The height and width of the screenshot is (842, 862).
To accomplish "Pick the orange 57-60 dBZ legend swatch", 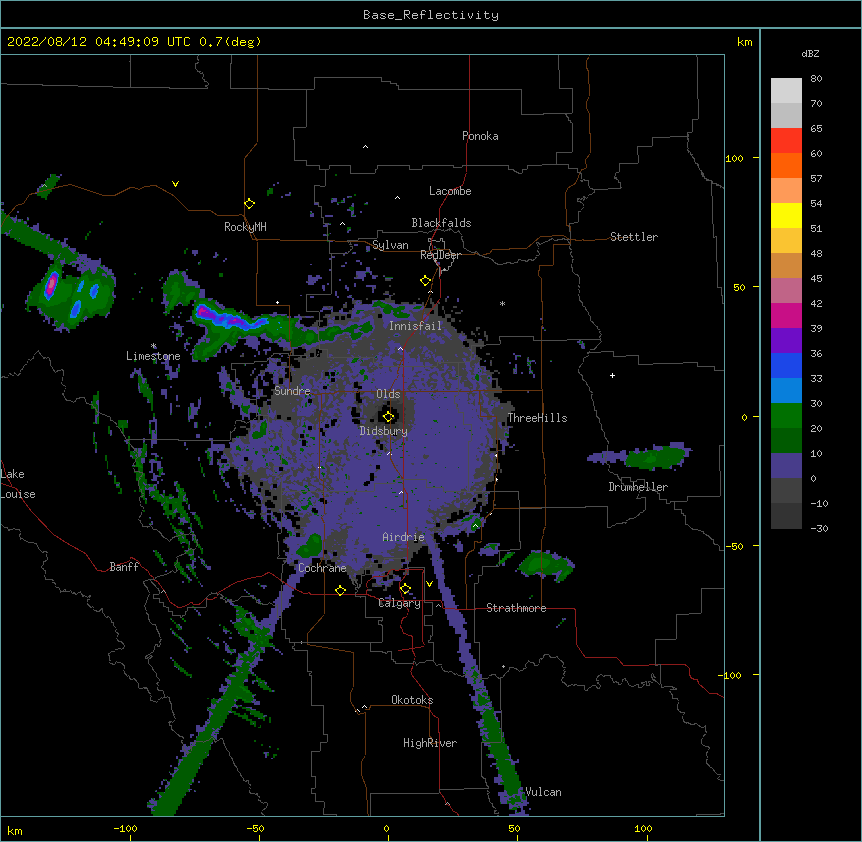I will click(x=786, y=165).
